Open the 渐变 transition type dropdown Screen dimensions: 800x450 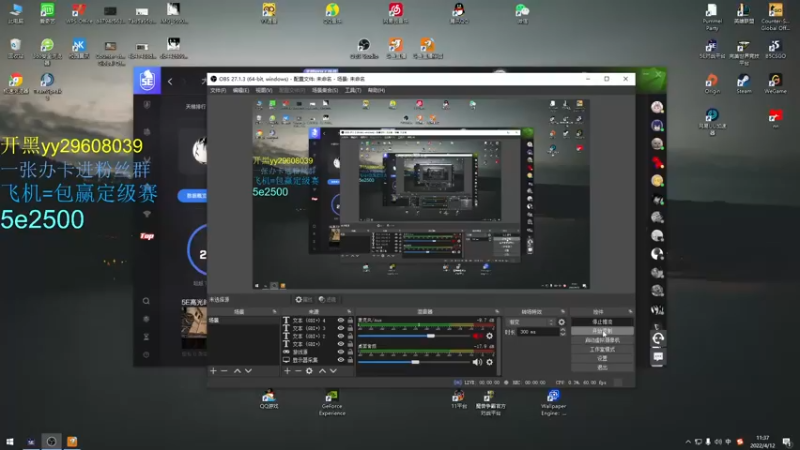530,322
